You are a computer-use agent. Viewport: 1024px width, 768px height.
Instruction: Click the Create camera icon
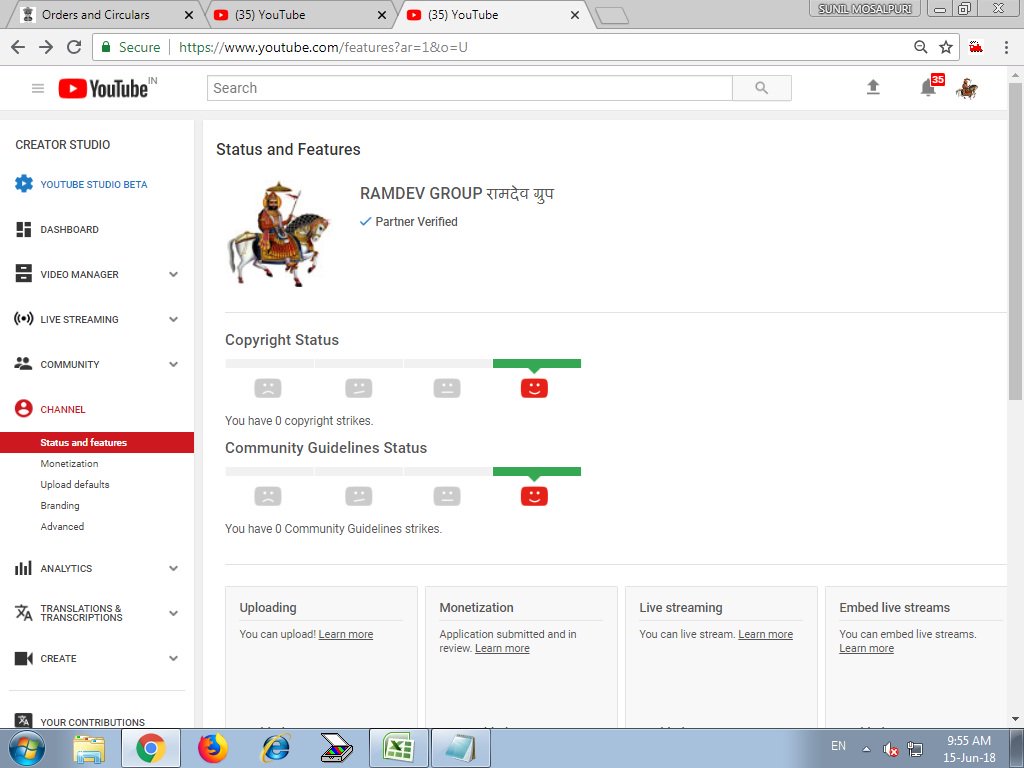tap(24, 658)
